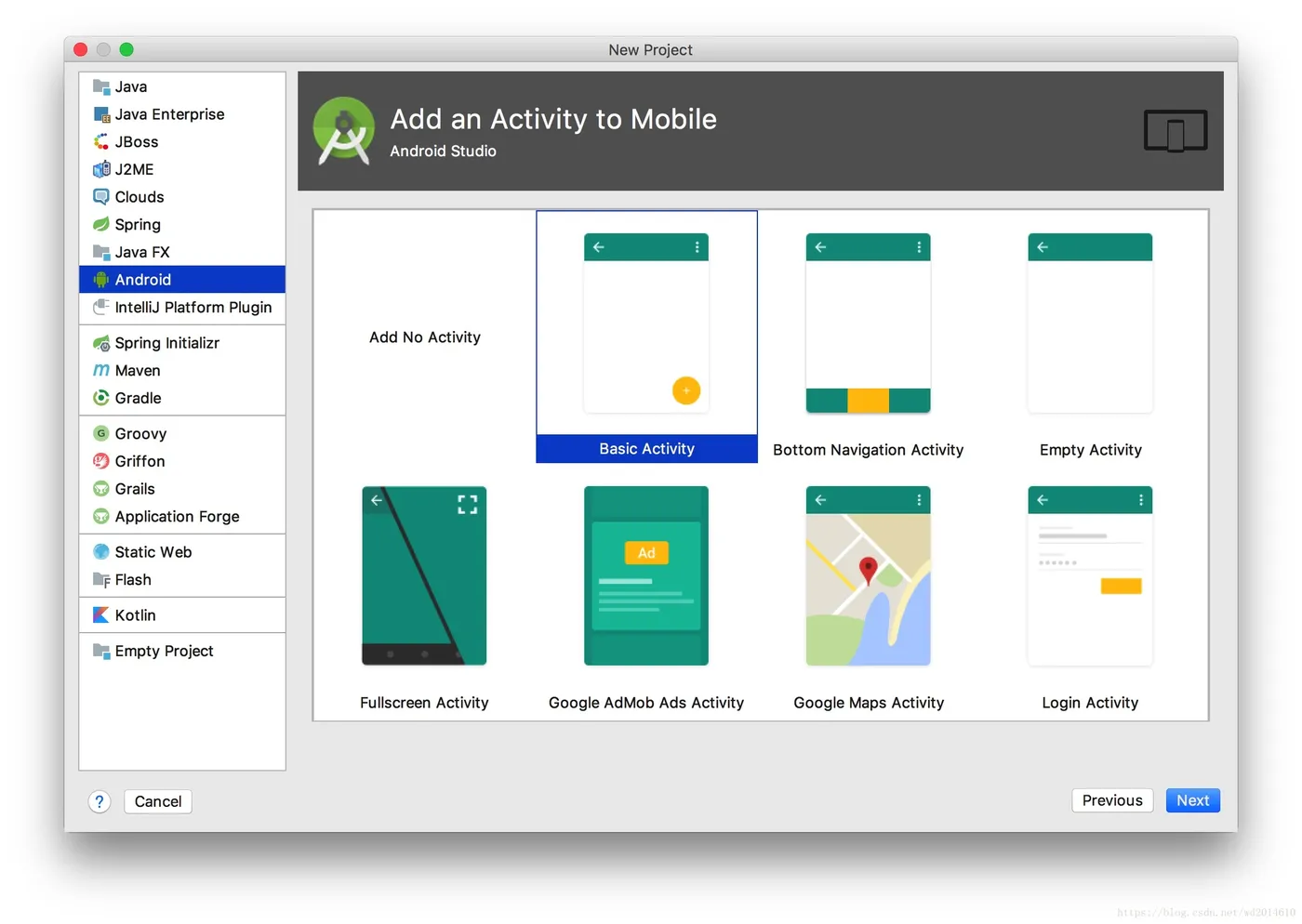This screenshot has width=1302, height=924.
Task: Click the Java FX folder icon
Action: [101, 252]
